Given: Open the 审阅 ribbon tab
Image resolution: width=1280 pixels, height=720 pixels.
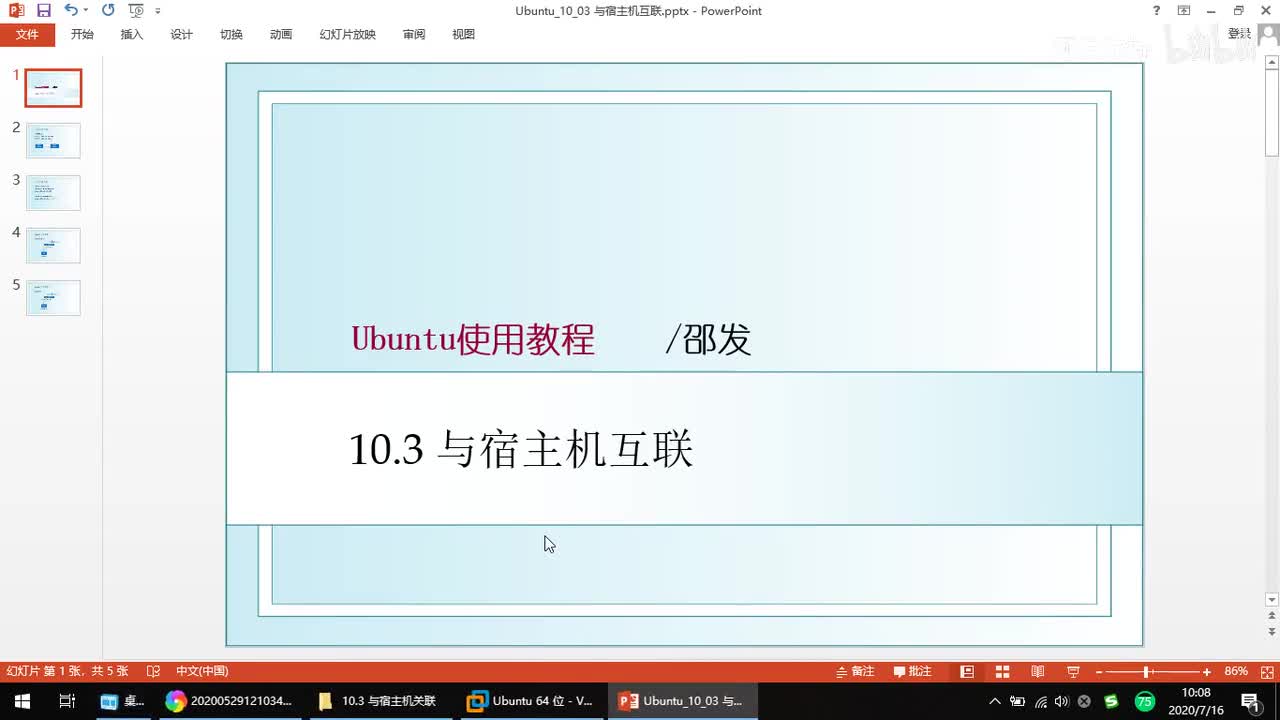Looking at the screenshot, I should (414, 34).
